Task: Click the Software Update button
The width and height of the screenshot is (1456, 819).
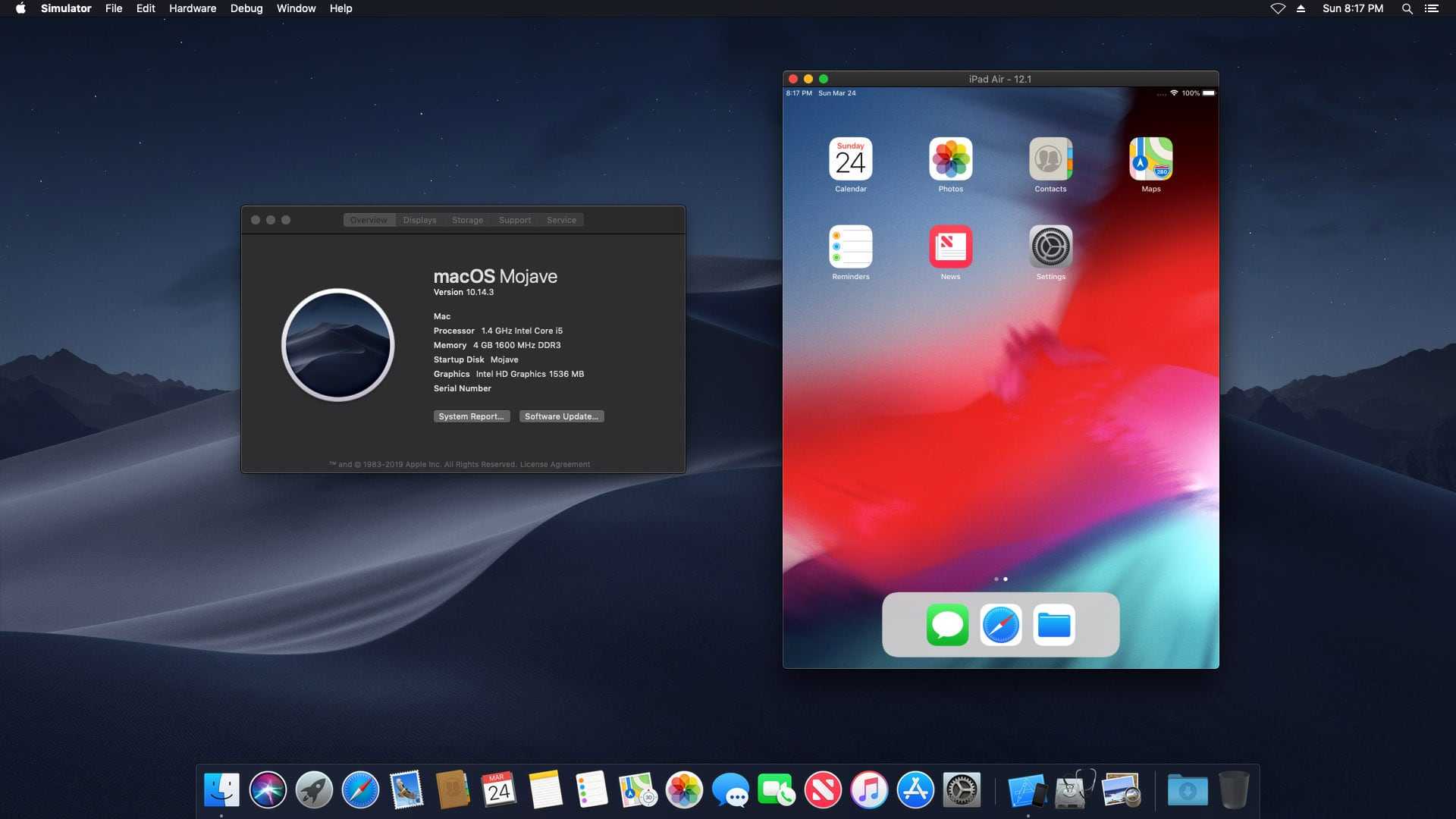Action: [561, 416]
